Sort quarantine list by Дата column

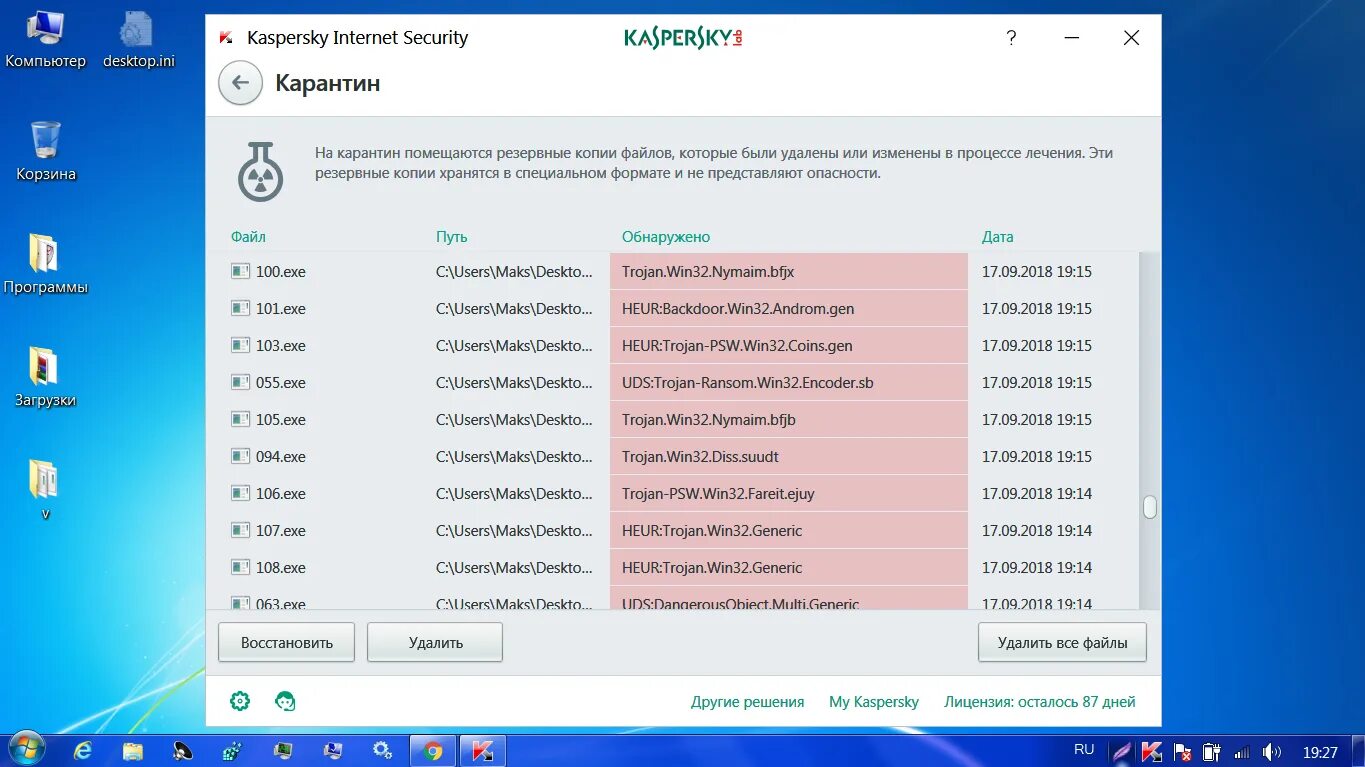(x=997, y=237)
